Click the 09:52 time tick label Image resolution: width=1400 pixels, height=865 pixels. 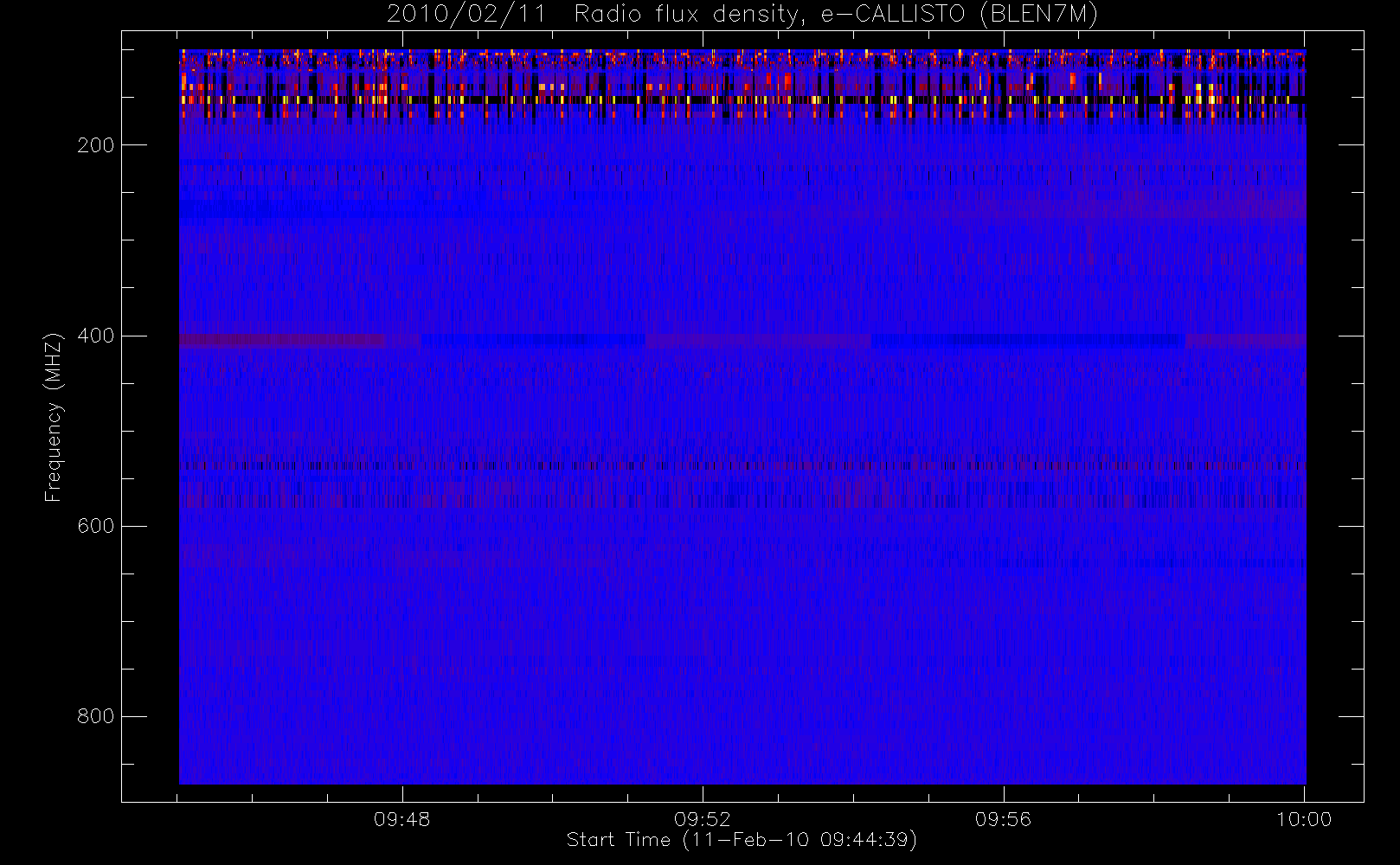pyautogui.click(x=703, y=819)
